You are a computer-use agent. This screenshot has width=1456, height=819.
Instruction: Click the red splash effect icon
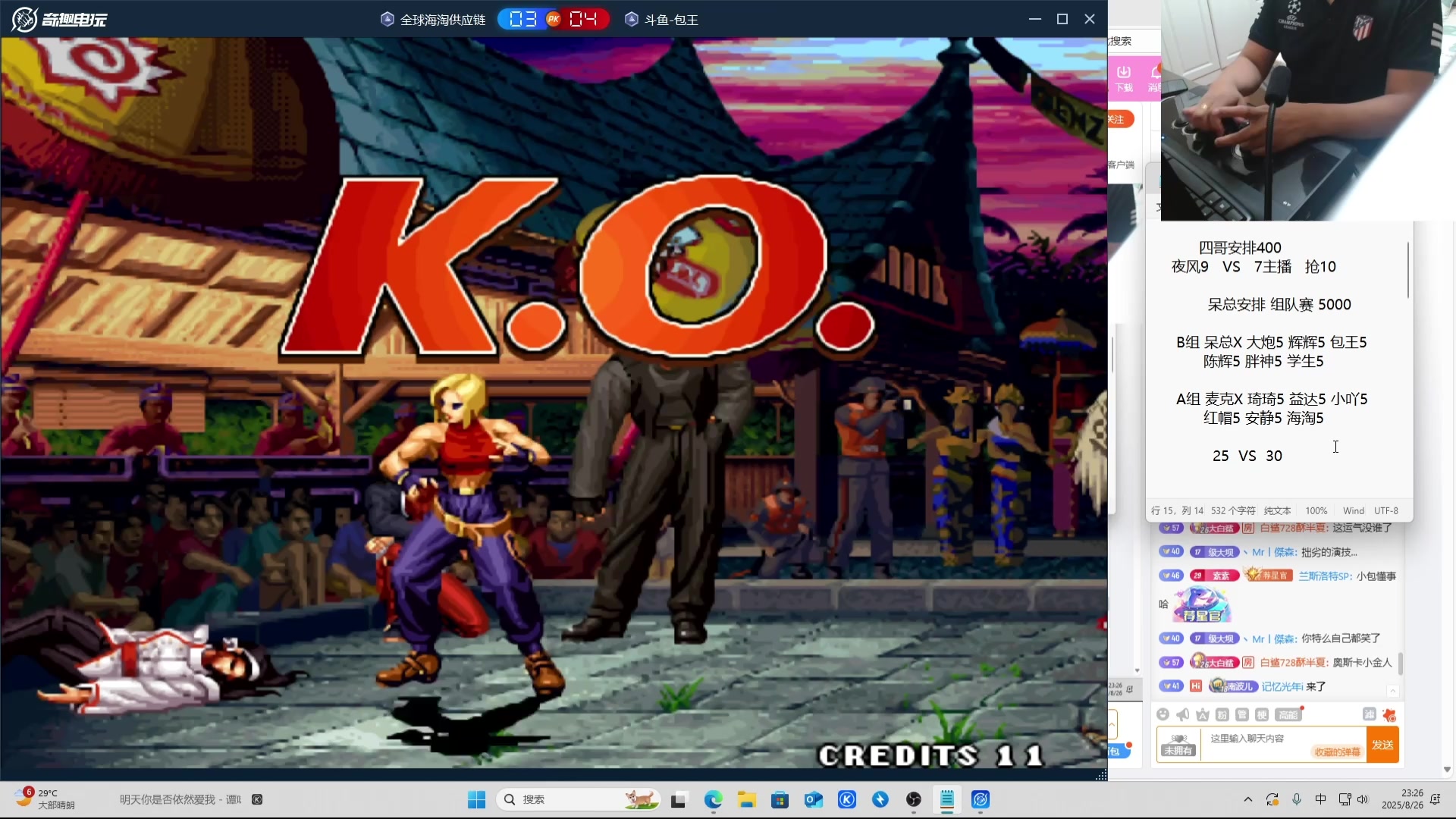click(1389, 714)
